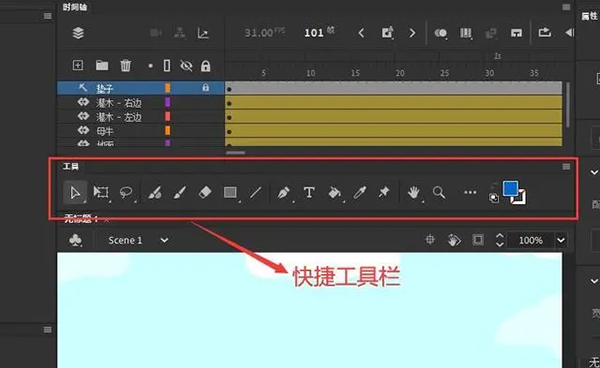Click the create tween icon in timeline
This screenshot has width=600, height=368.
pyautogui.click(x=491, y=33)
